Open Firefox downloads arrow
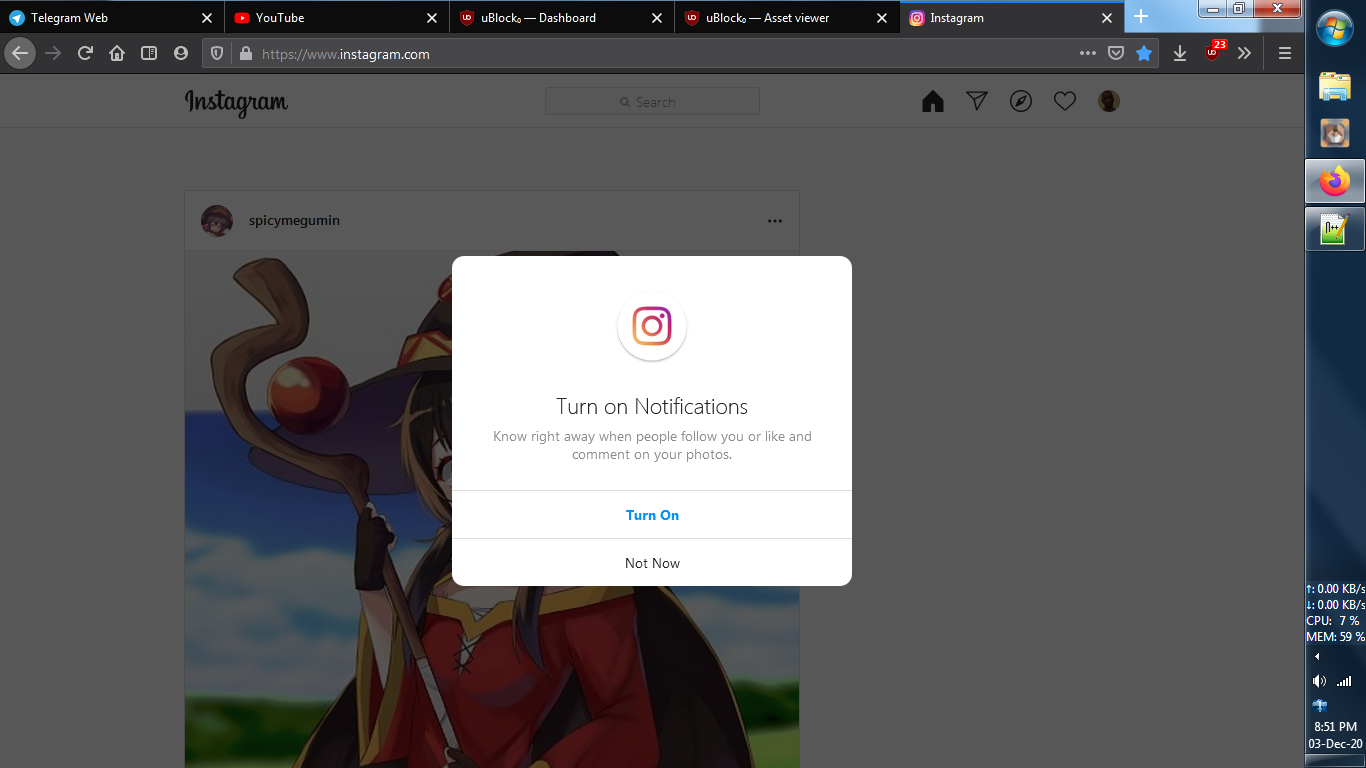The height and width of the screenshot is (768, 1366). (1179, 53)
